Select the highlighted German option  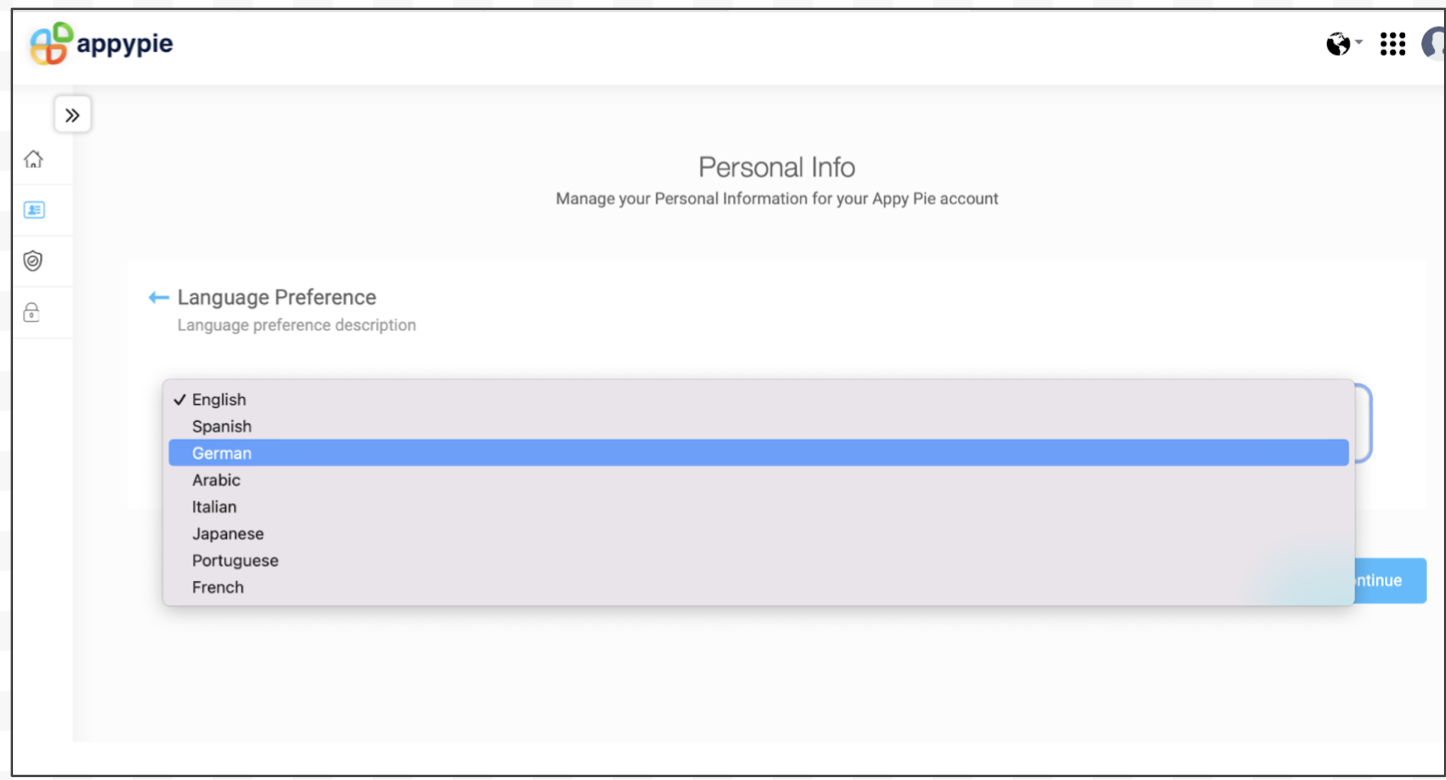coord(222,453)
